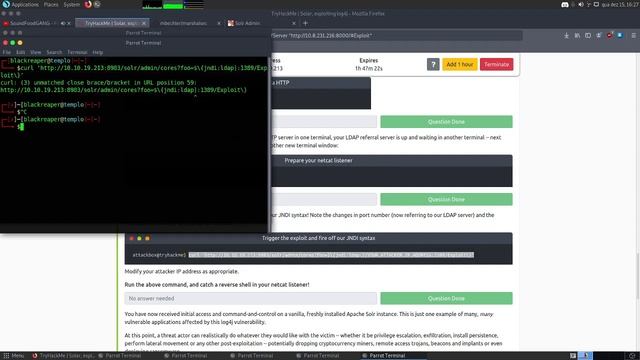Click the red extension icon in Firefox toolbar
The height and width of the screenshot is (360, 640).
pyautogui.click(x=609, y=36)
